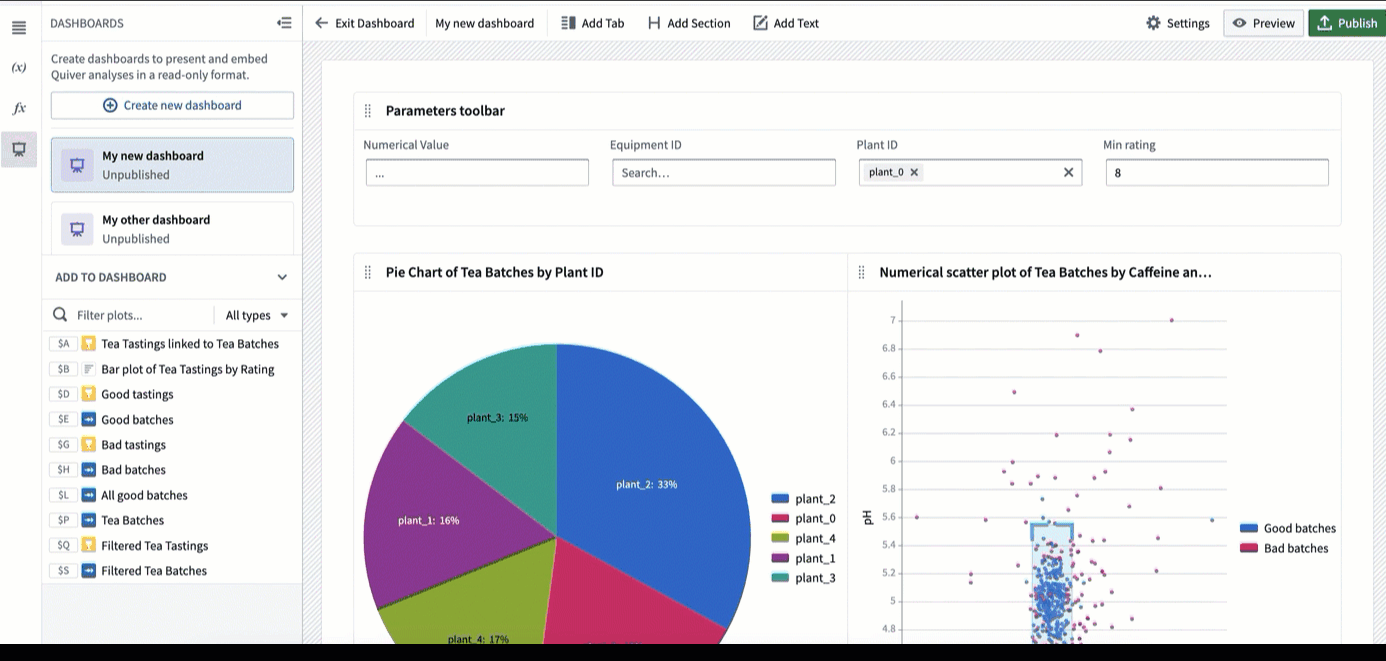Open the Plant ID dropdown field
The width and height of the screenshot is (1386, 661).
click(x=970, y=172)
